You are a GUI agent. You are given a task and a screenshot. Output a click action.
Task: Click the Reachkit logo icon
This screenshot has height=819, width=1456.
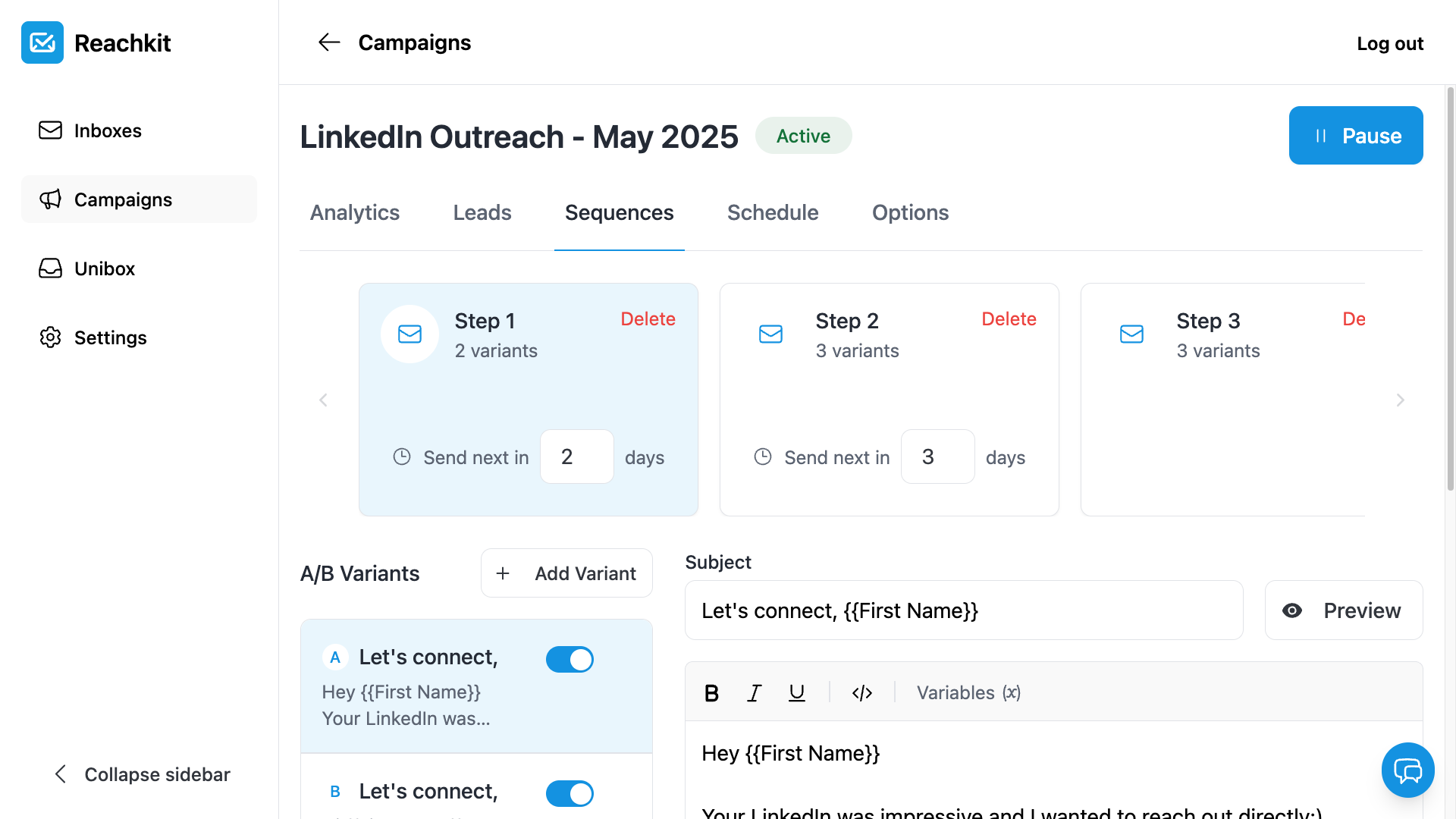click(42, 42)
